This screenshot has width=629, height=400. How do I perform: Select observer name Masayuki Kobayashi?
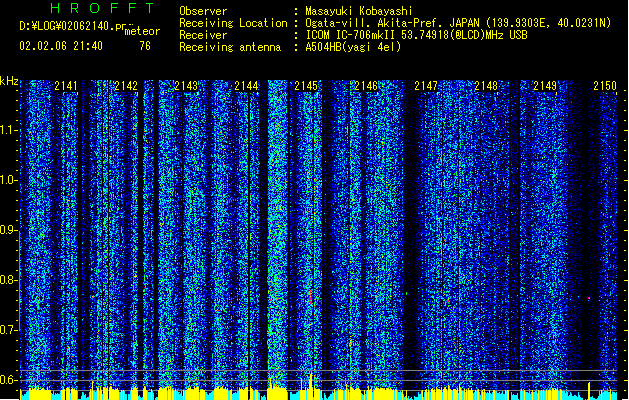point(359,11)
